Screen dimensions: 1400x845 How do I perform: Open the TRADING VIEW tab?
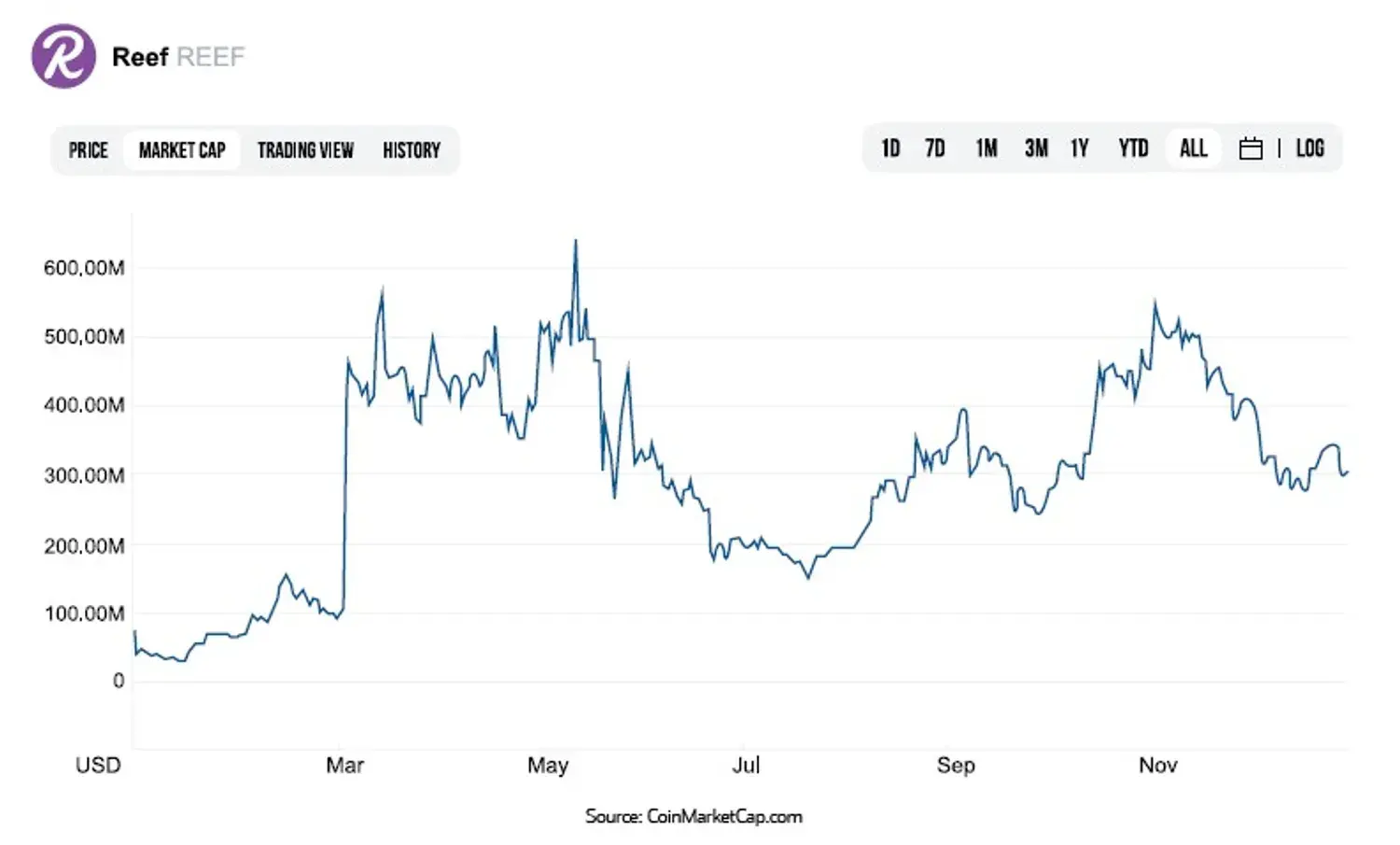(305, 149)
